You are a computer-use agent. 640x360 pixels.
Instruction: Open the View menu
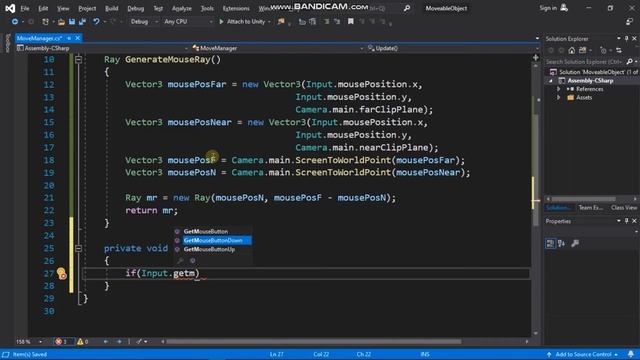tap(63, 8)
